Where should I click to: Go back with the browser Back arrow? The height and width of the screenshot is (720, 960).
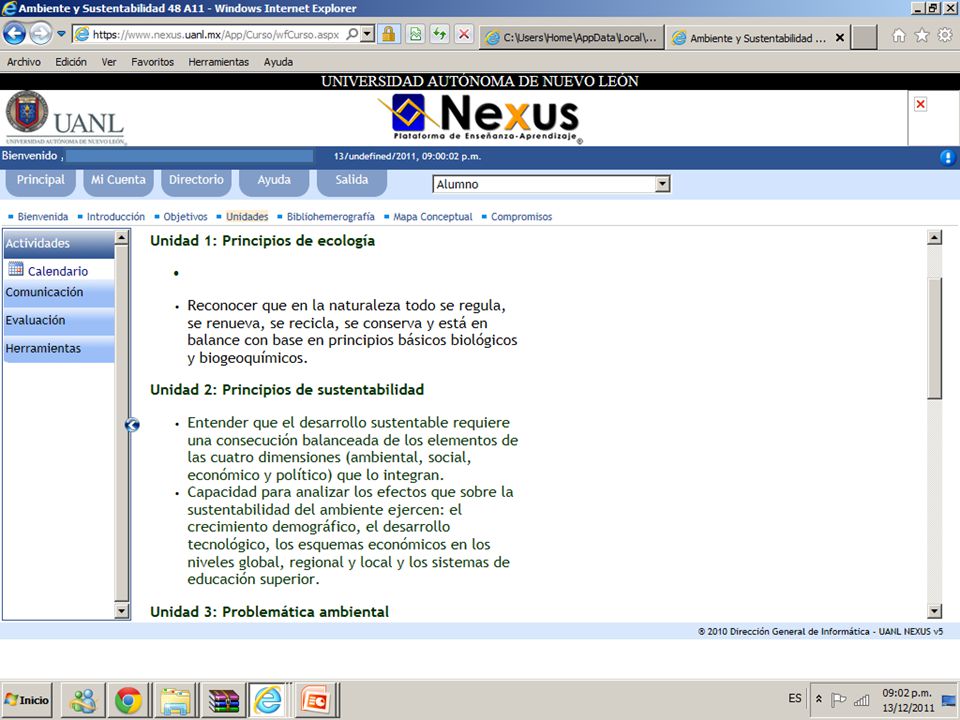click(x=15, y=34)
